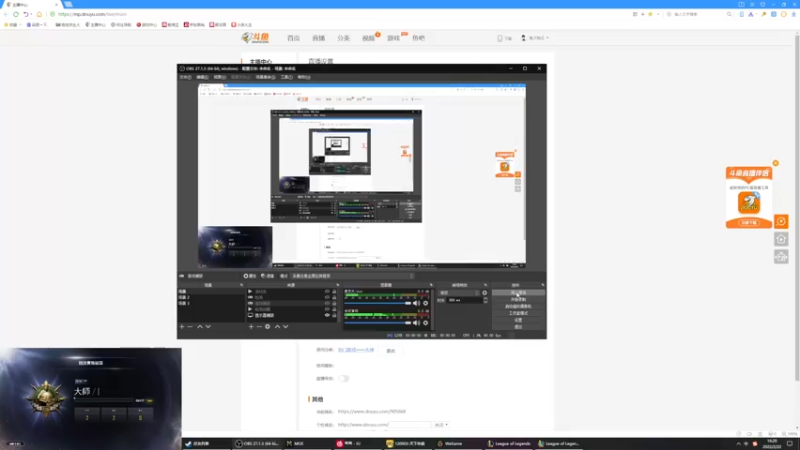The height and width of the screenshot is (450, 800).
Task: Click the Douyu companion app icon in ad
Action: pos(749,203)
